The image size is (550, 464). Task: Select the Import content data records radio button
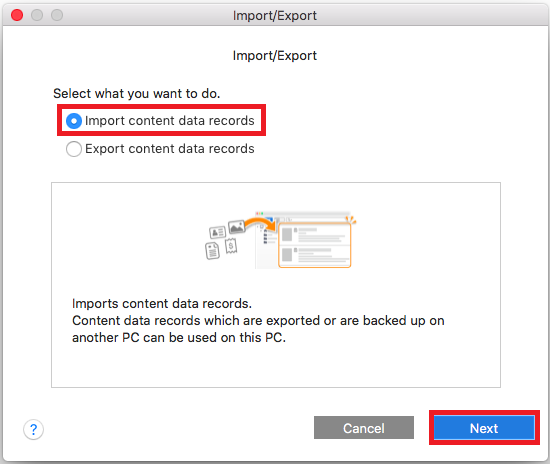tap(74, 121)
